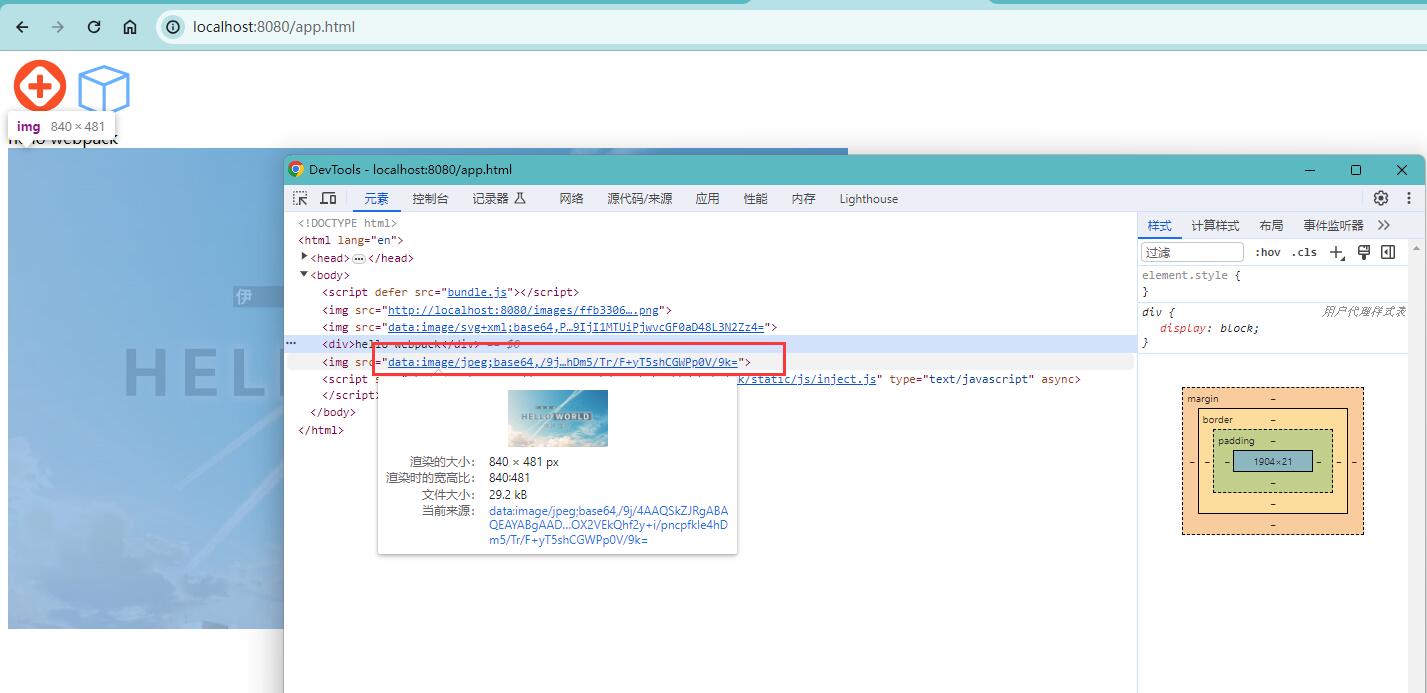Open the 布局 (Layout) pane tab
The width and height of the screenshot is (1427, 693).
coord(1271,225)
